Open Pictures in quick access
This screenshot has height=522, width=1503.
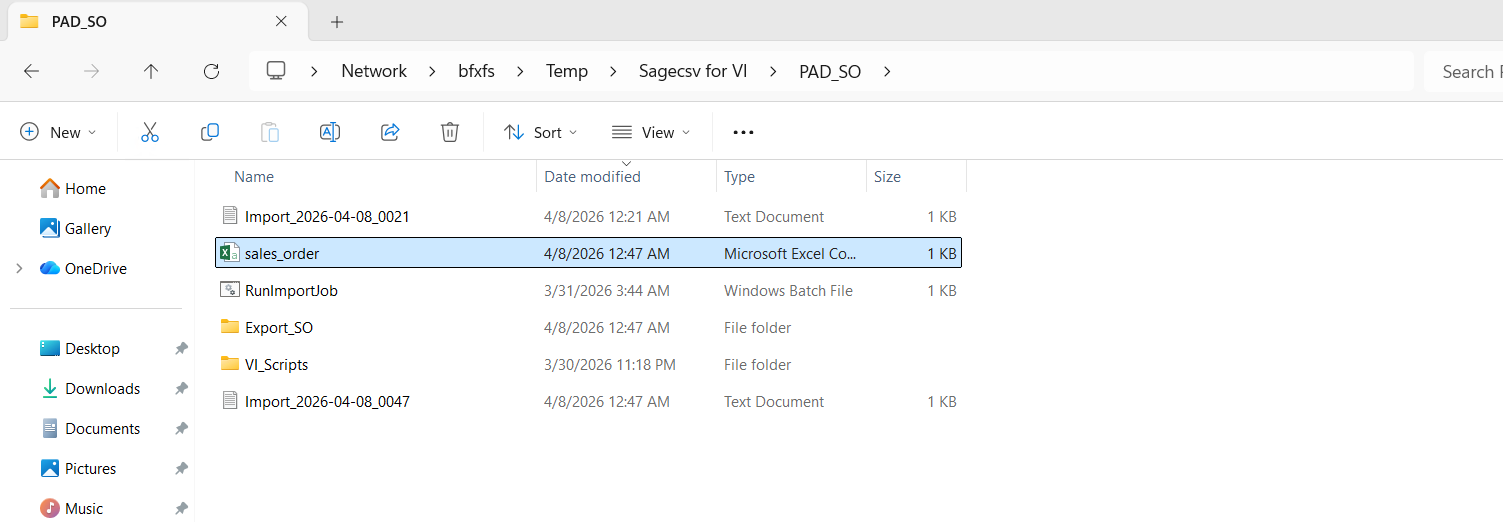[78, 469]
